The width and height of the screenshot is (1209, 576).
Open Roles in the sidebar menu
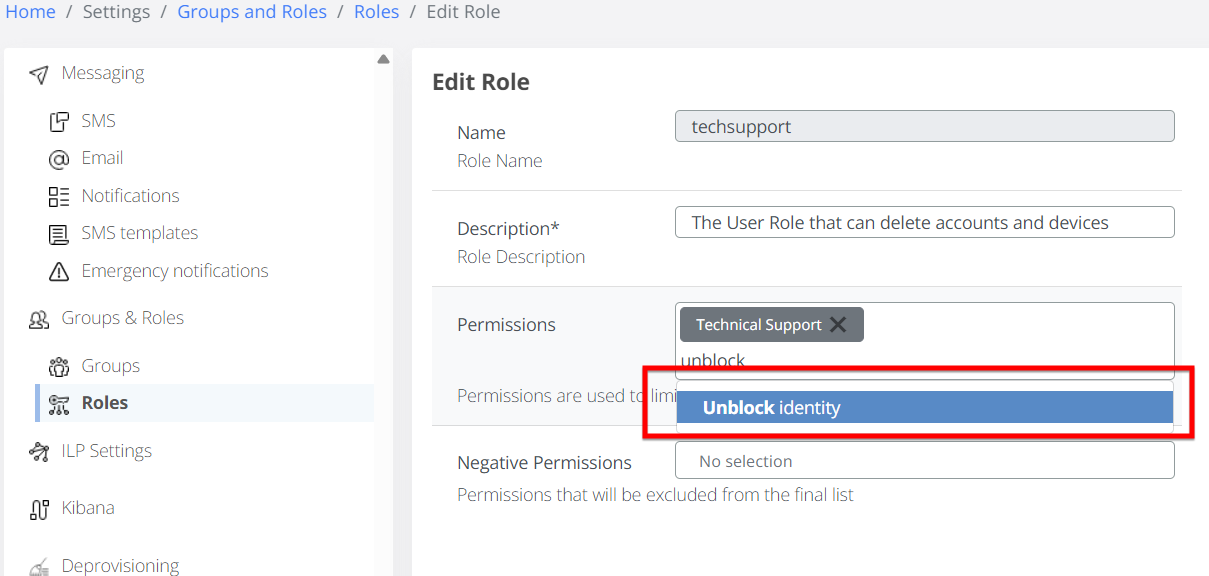pos(104,403)
